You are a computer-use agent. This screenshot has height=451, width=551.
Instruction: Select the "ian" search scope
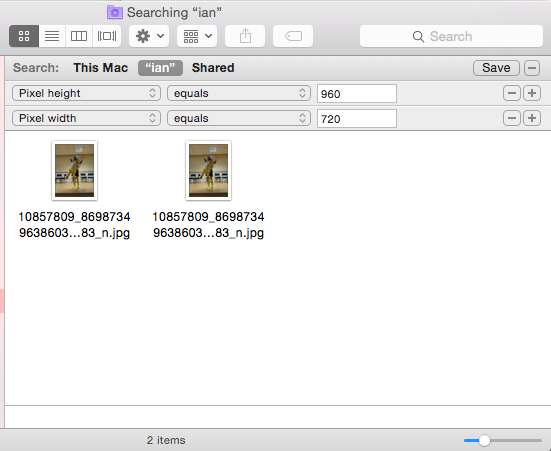click(x=160, y=67)
